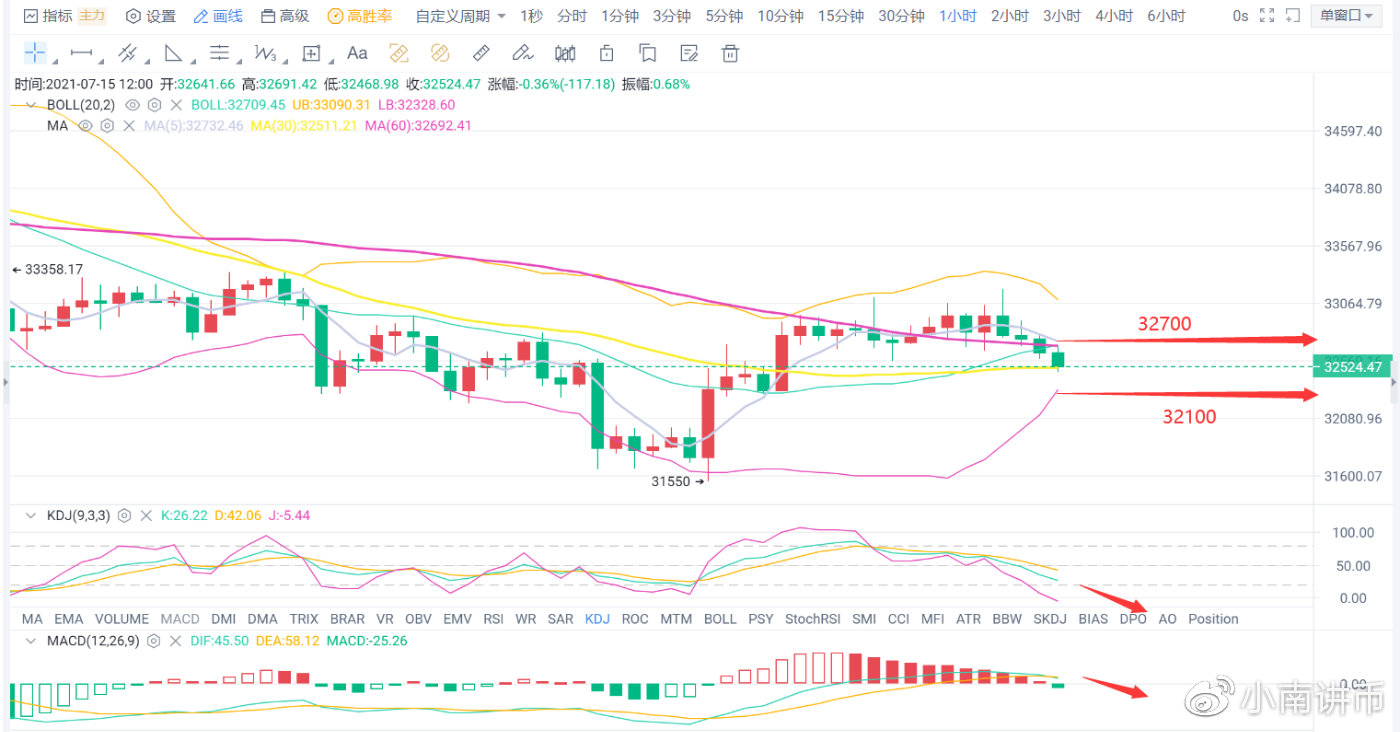Activate the ruler measure tool
The image size is (1400, 732).
pyautogui.click(x=481, y=53)
